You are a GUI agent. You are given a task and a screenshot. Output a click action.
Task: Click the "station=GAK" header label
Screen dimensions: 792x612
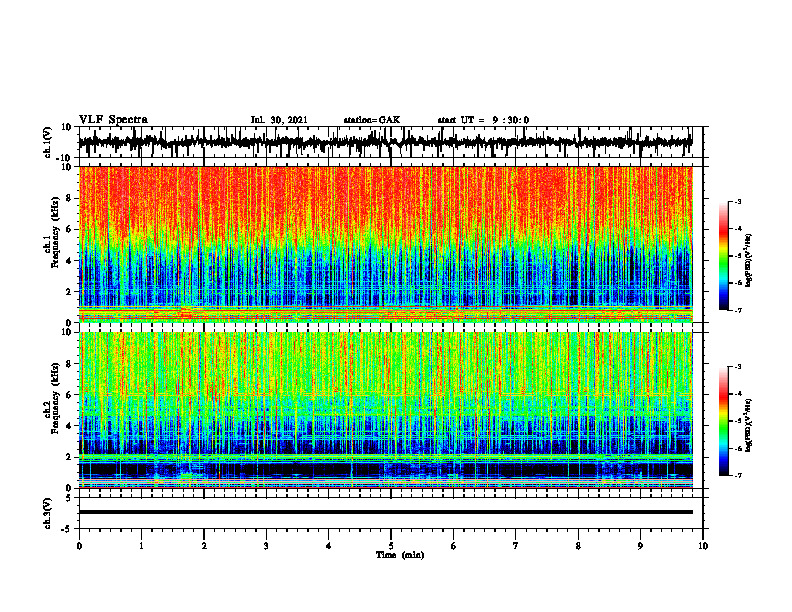coord(372,120)
